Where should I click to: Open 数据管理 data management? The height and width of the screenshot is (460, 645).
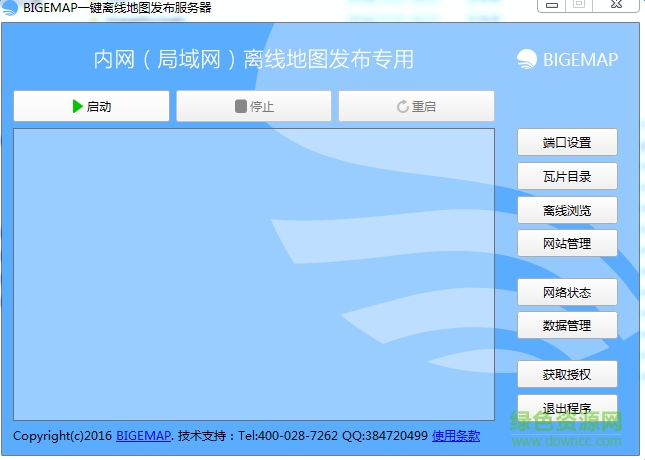(567, 325)
